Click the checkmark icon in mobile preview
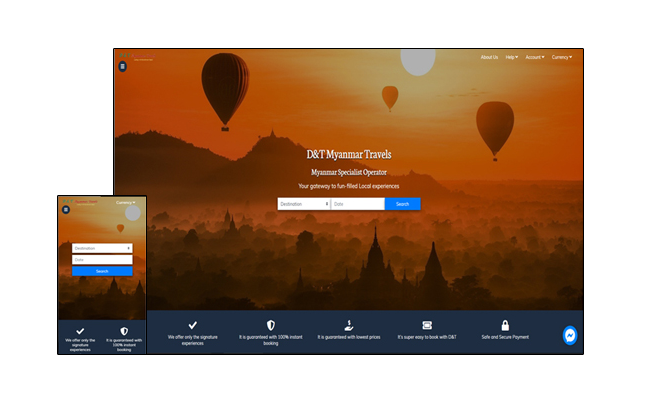Image resolution: width=650 pixels, height=400 pixels. [80, 331]
